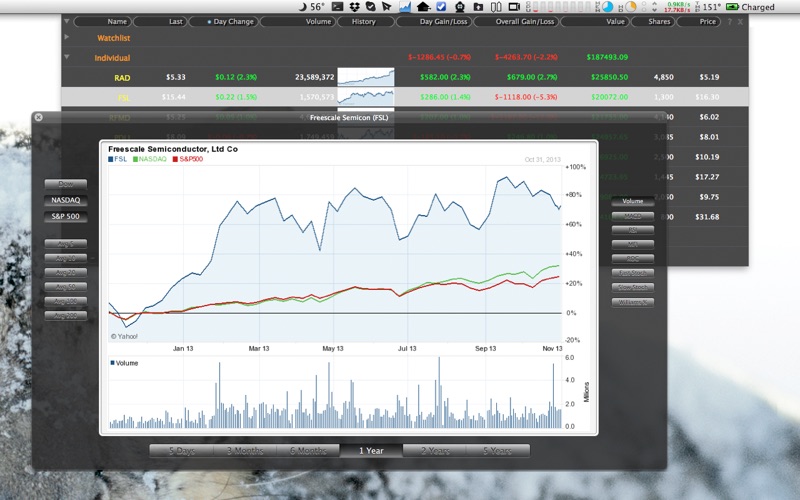Click the upload folder icon in the menu bar

[x=478, y=7]
